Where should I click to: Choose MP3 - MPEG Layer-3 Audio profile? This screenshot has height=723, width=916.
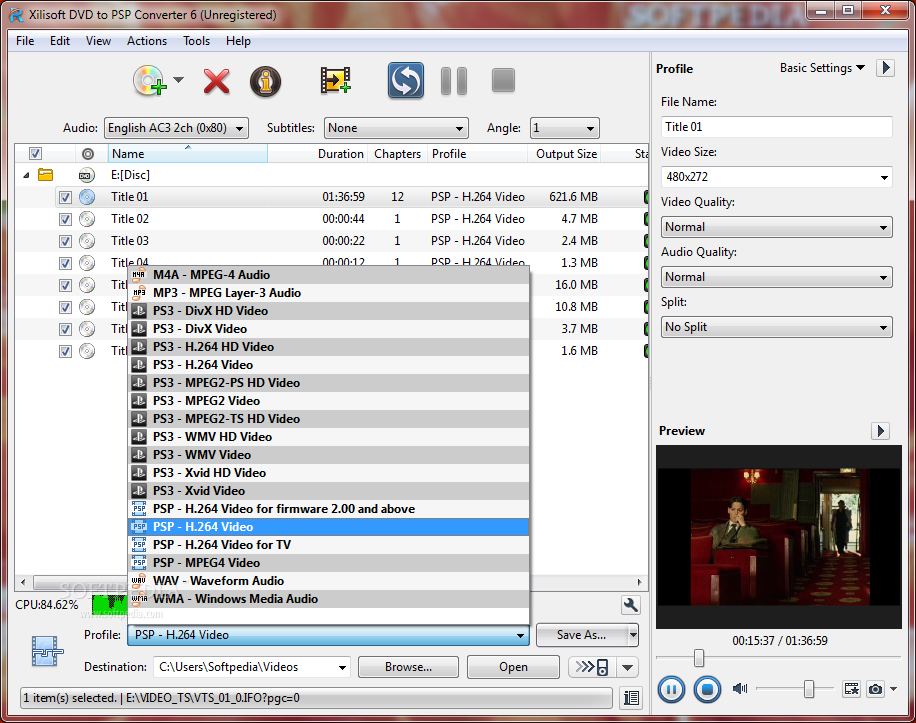point(328,293)
